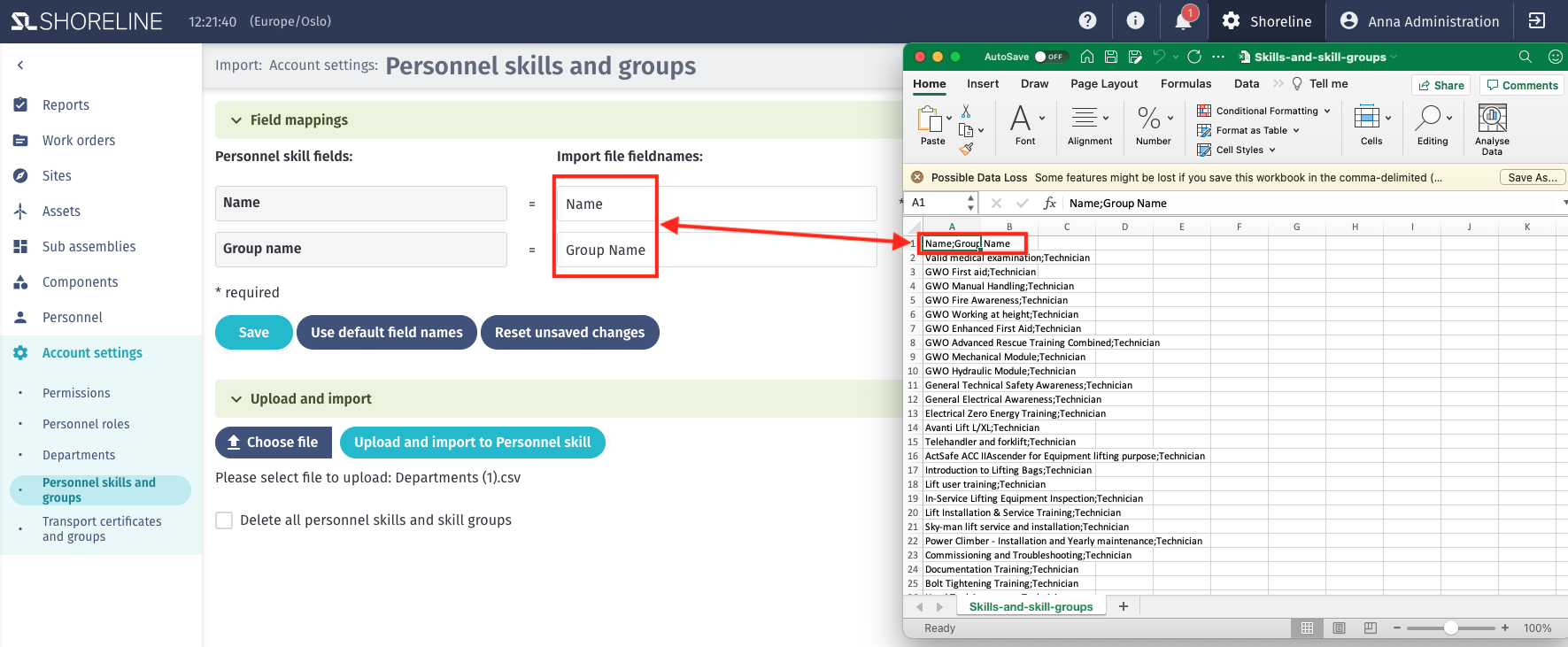The width and height of the screenshot is (1568, 647).
Task: Click the fx insert function icon
Action: pyautogui.click(x=1049, y=203)
